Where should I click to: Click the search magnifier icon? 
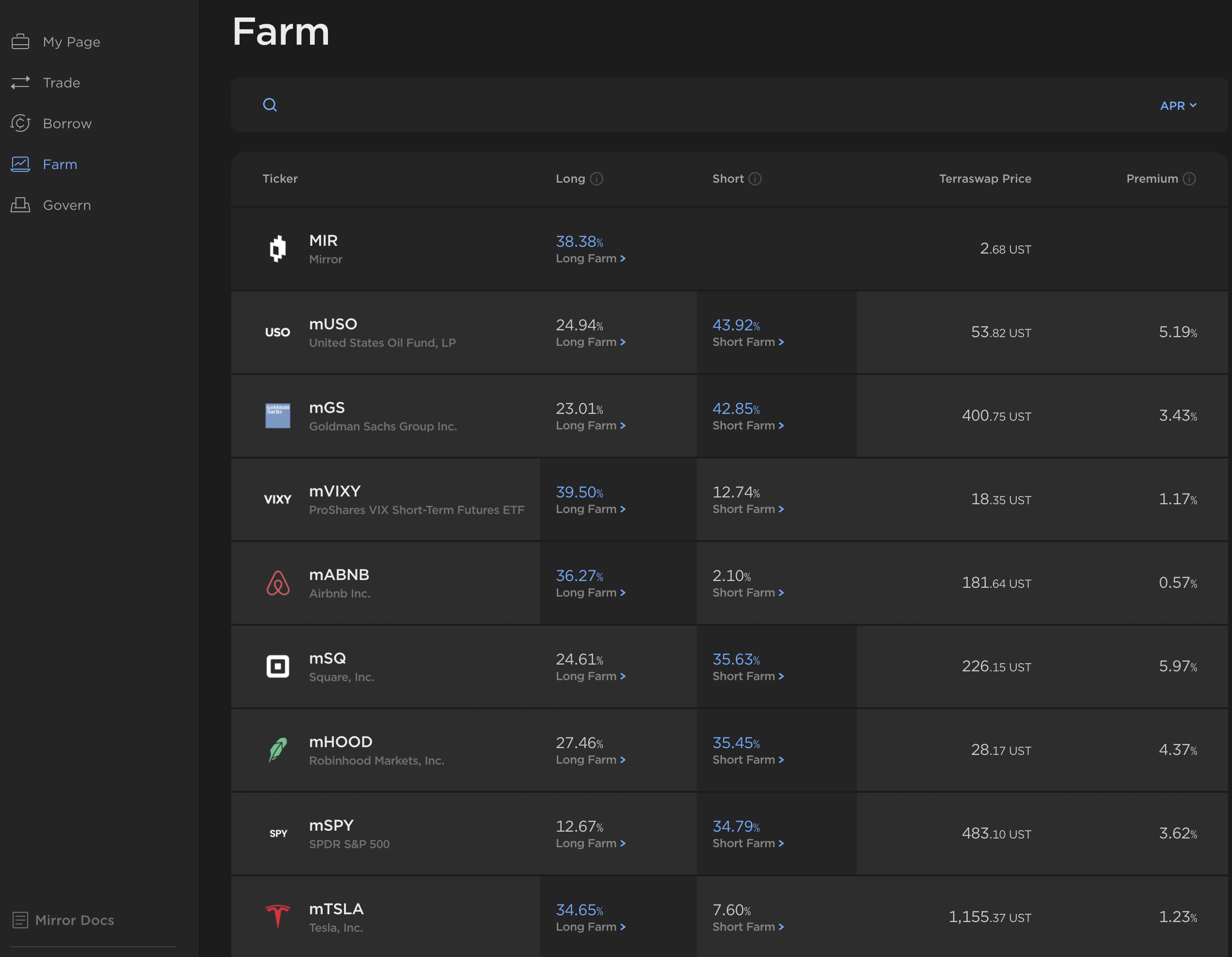(270, 105)
